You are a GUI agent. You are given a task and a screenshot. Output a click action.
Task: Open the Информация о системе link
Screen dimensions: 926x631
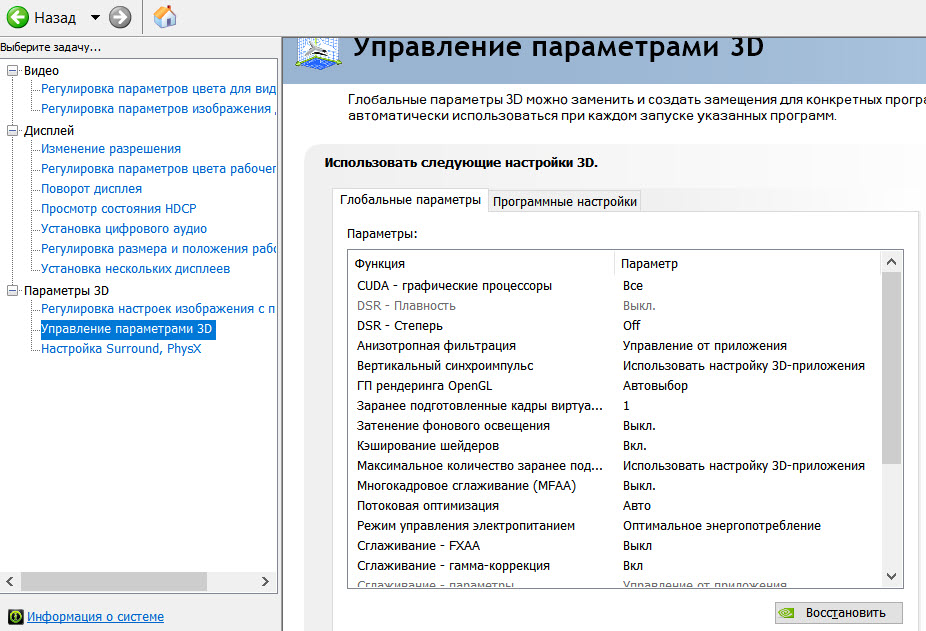pos(96,617)
